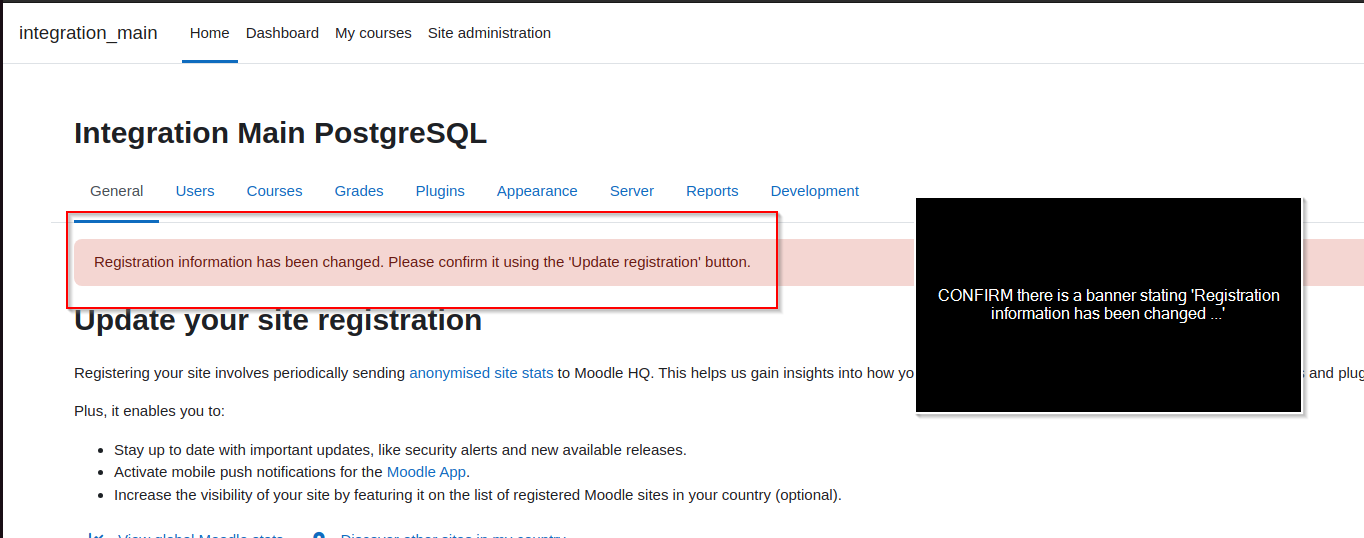Select the General admin tab
The width and height of the screenshot is (1364, 538).
tap(117, 191)
